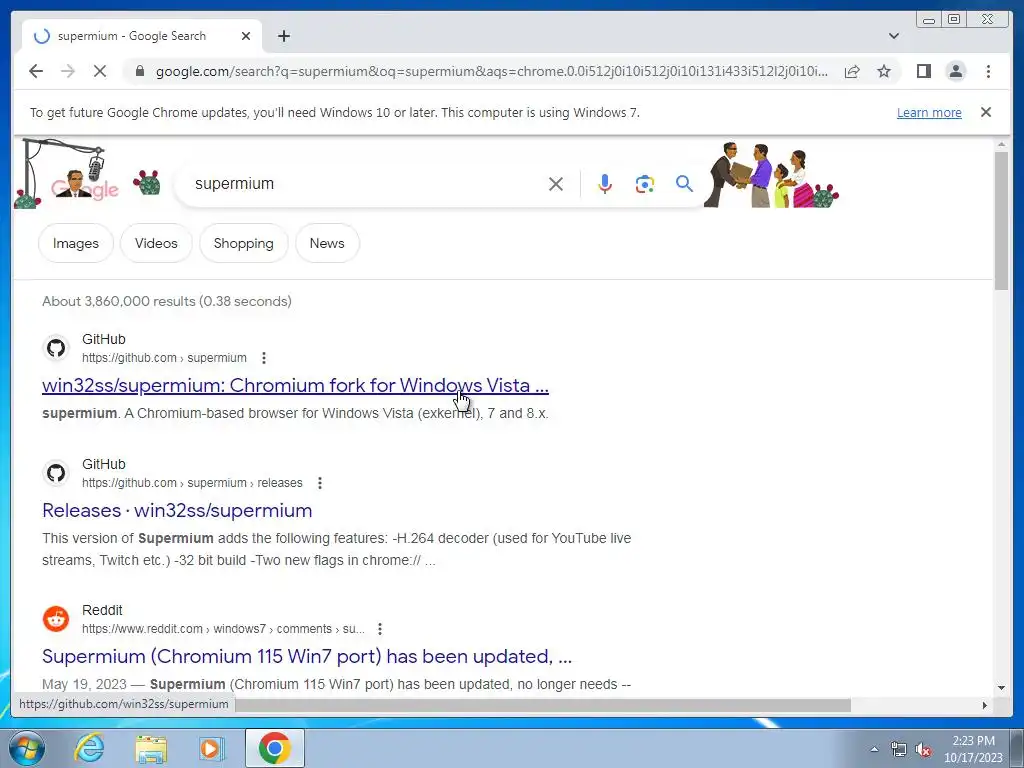Dismiss the Chrome update notice bar
Image resolution: width=1024 pixels, height=768 pixels.
[986, 112]
